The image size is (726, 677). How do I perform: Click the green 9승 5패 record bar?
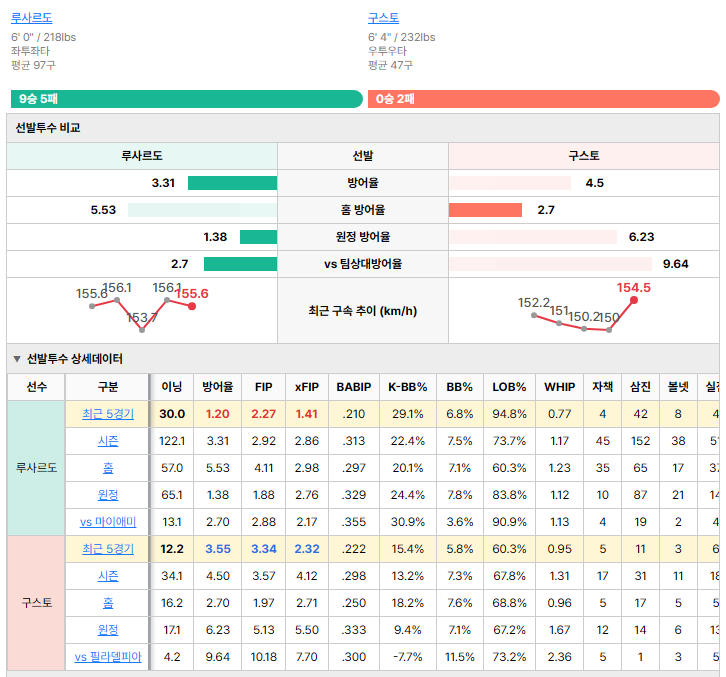187,99
